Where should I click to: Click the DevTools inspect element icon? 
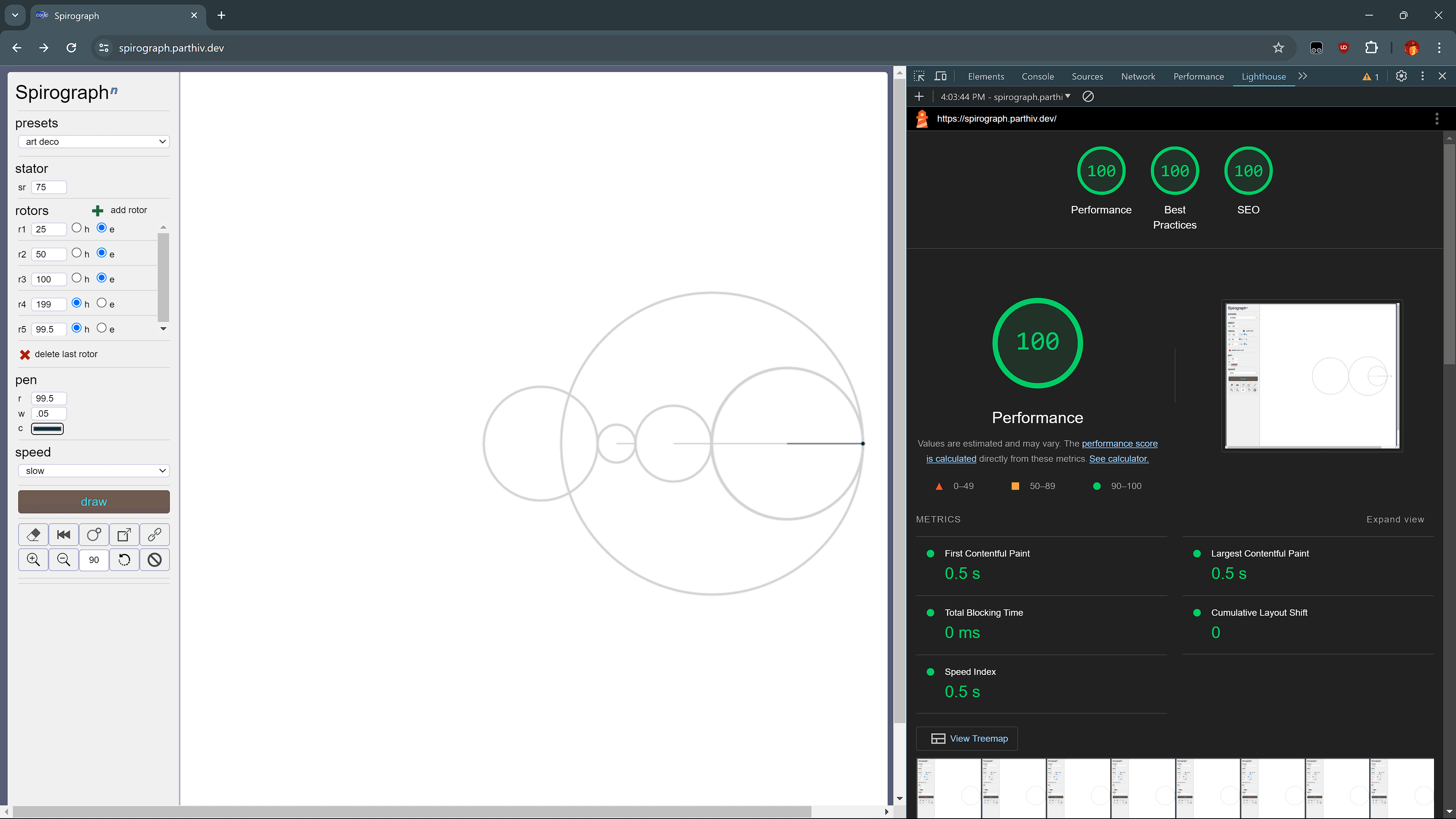point(919,76)
